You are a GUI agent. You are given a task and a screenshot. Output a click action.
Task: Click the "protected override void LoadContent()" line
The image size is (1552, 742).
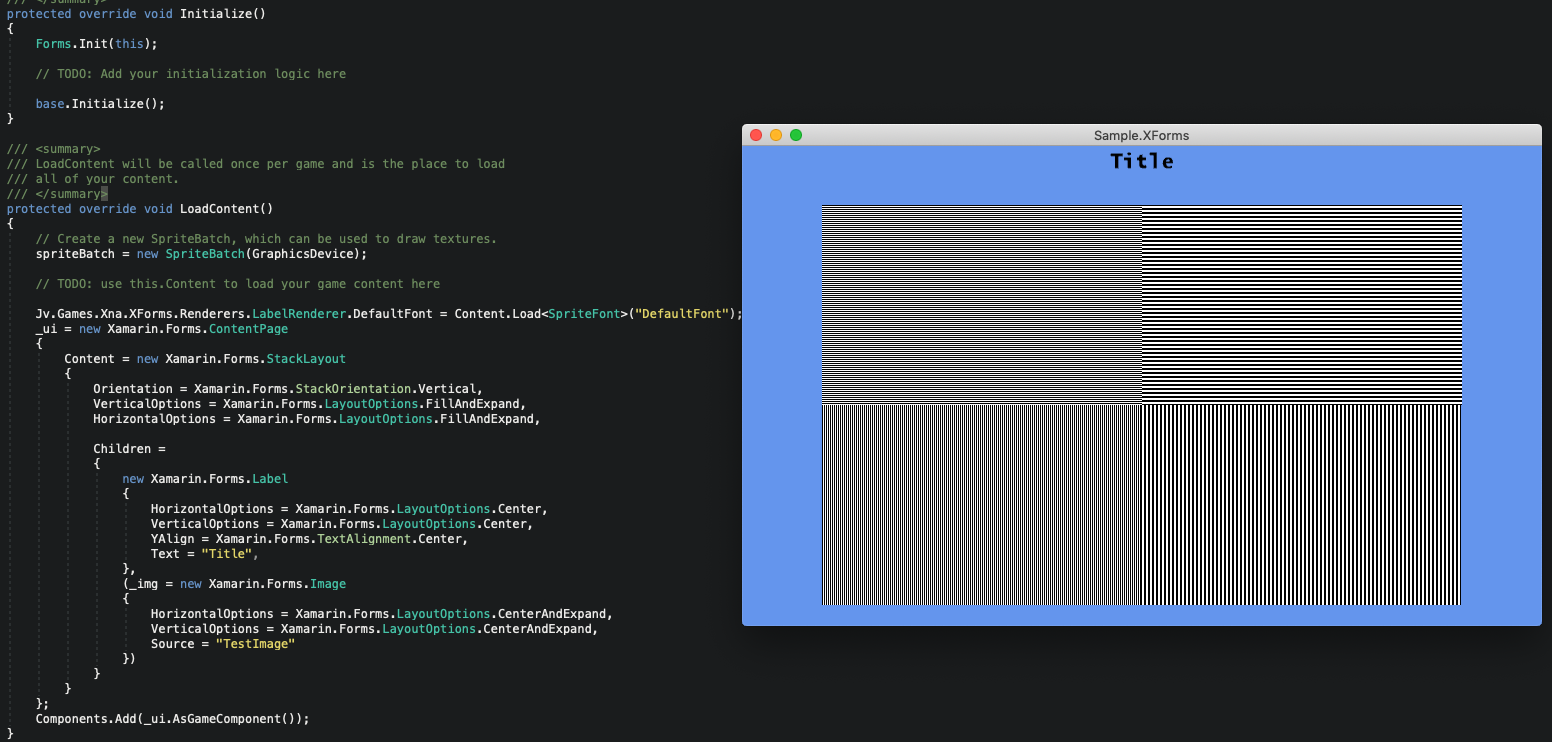click(140, 209)
